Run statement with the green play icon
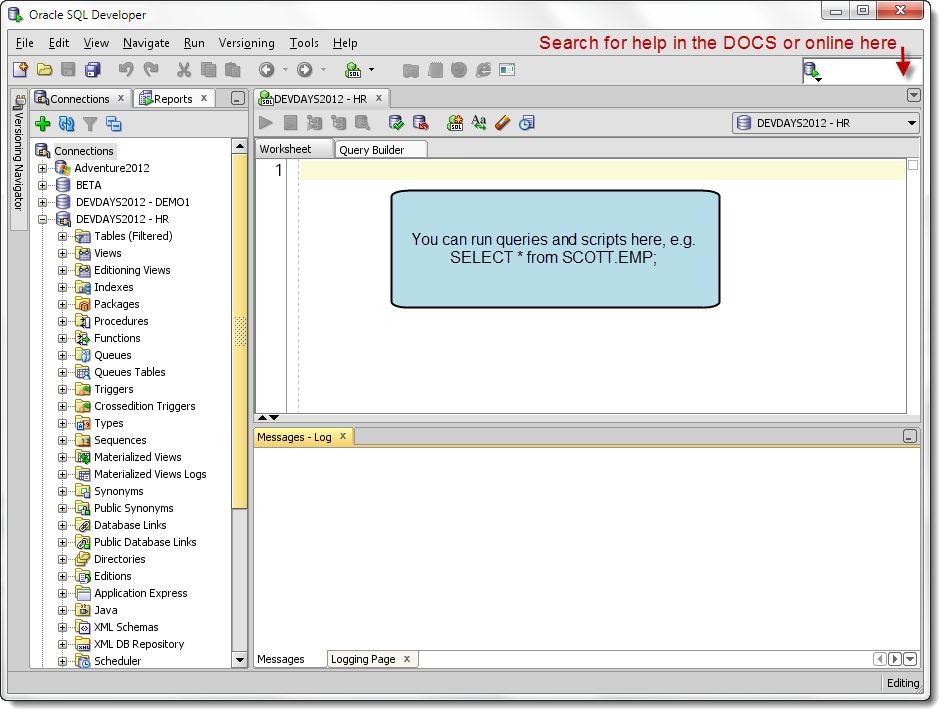The width and height of the screenshot is (946, 716). 265,123
